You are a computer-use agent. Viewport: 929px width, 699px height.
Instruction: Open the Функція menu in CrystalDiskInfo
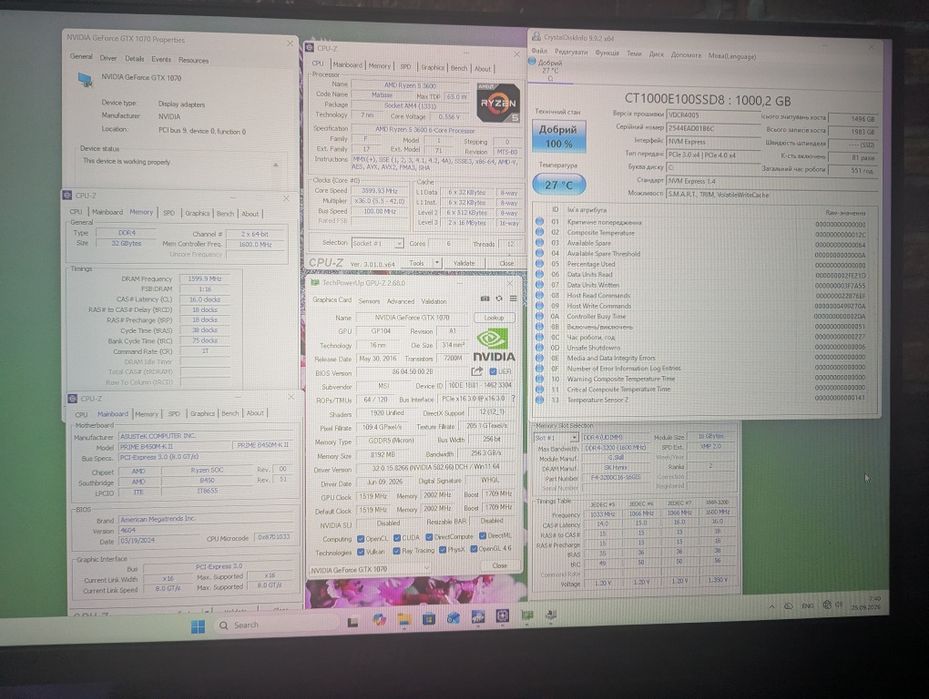click(607, 53)
